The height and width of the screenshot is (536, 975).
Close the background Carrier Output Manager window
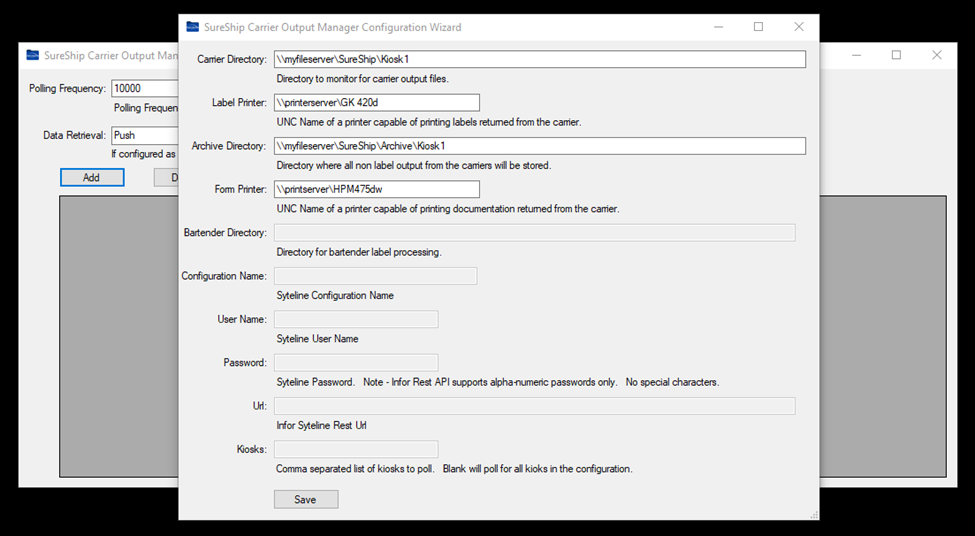(936, 55)
